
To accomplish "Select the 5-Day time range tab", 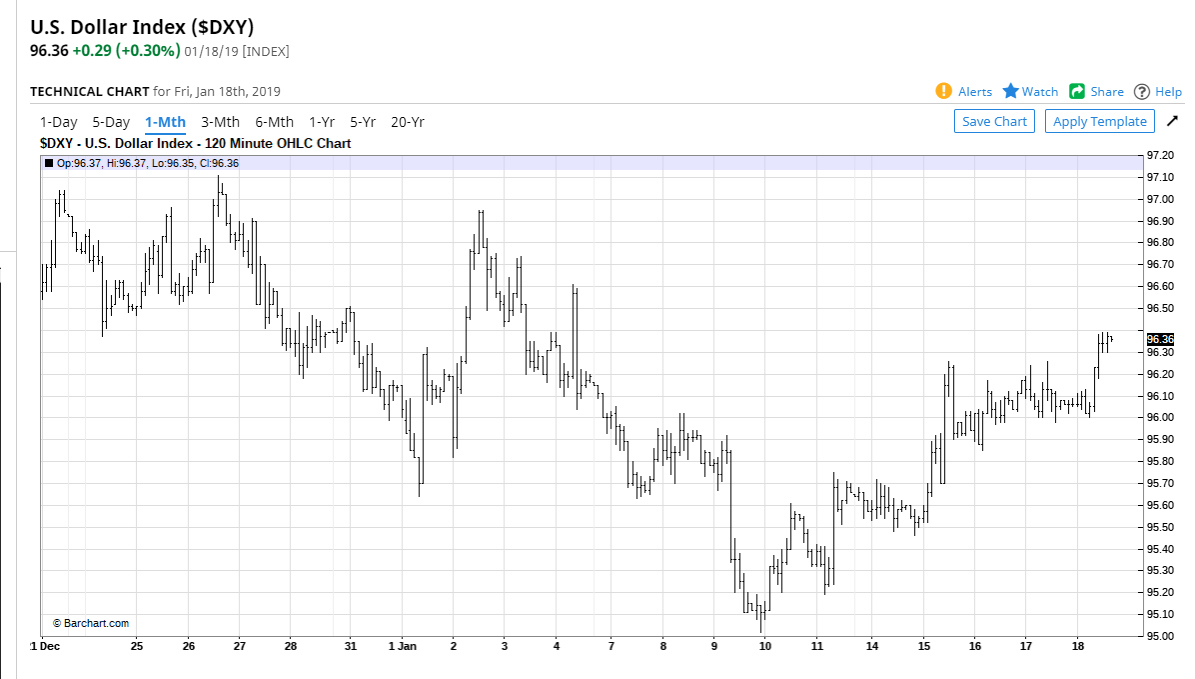I will pos(111,122).
